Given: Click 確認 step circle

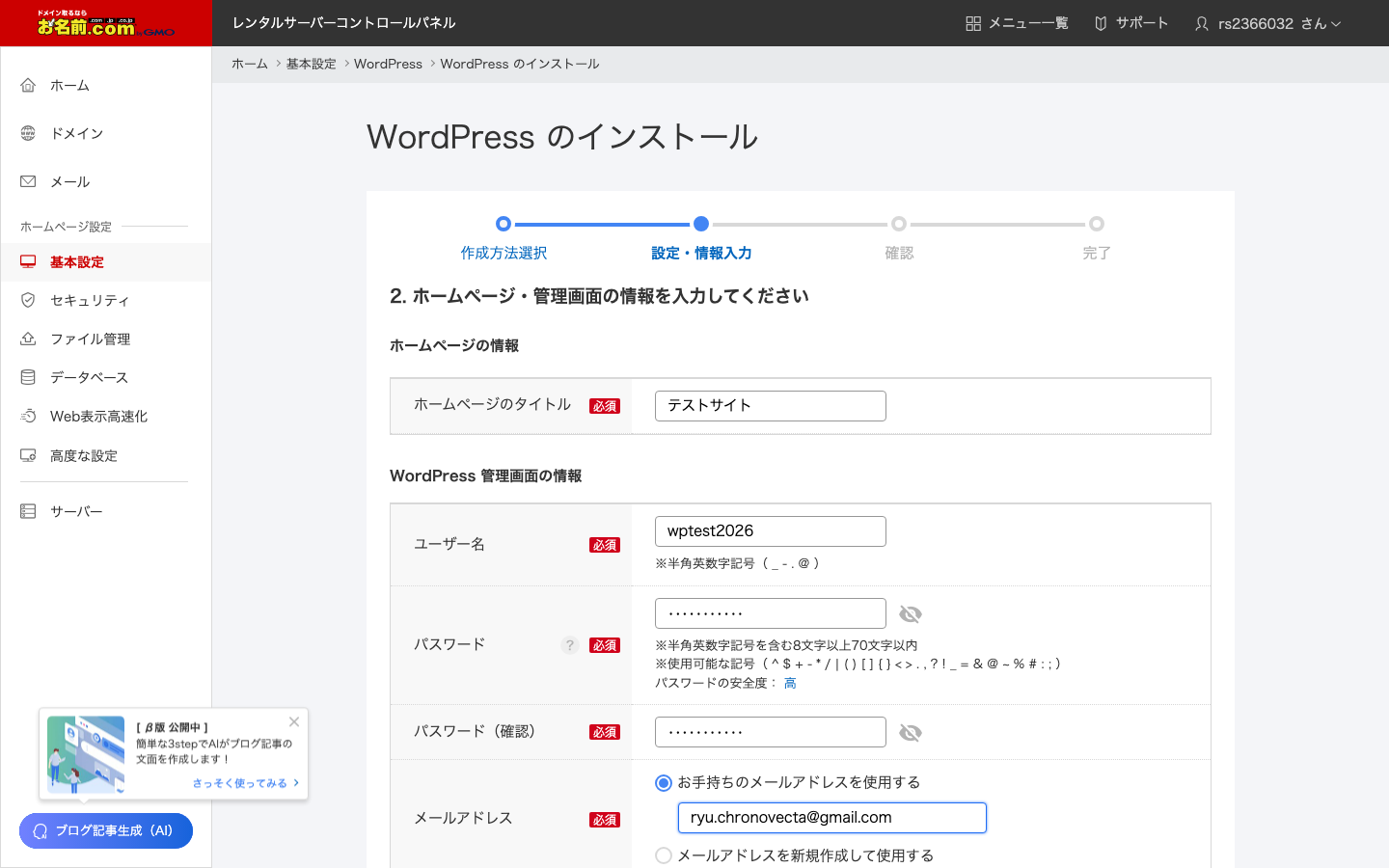Looking at the screenshot, I should click(899, 224).
